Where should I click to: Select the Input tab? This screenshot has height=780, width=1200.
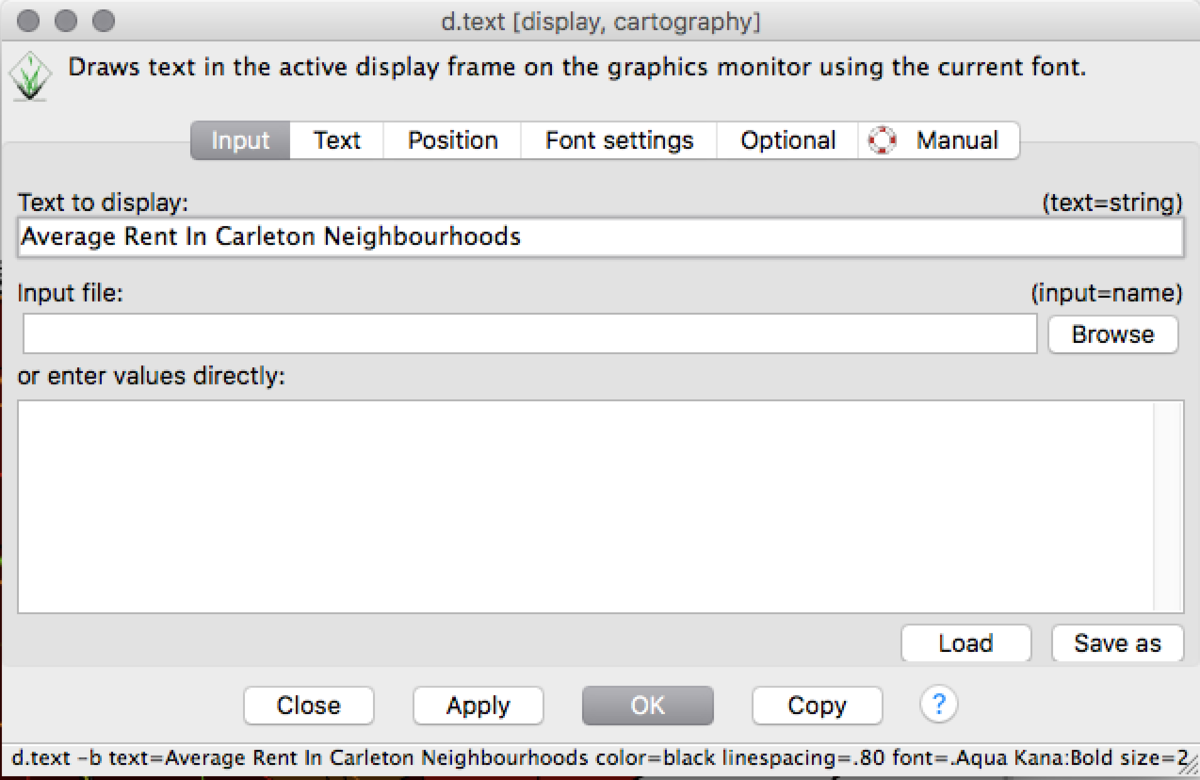[x=240, y=140]
